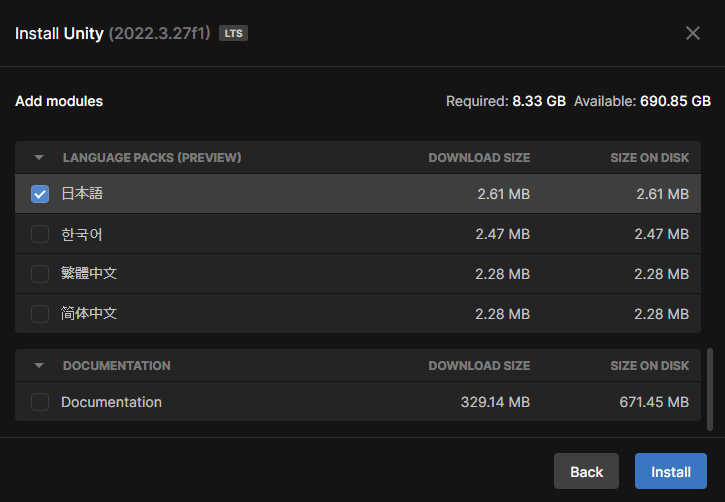
Task: Collapse the Documentation section arrow
Action: click(x=39, y=366)
